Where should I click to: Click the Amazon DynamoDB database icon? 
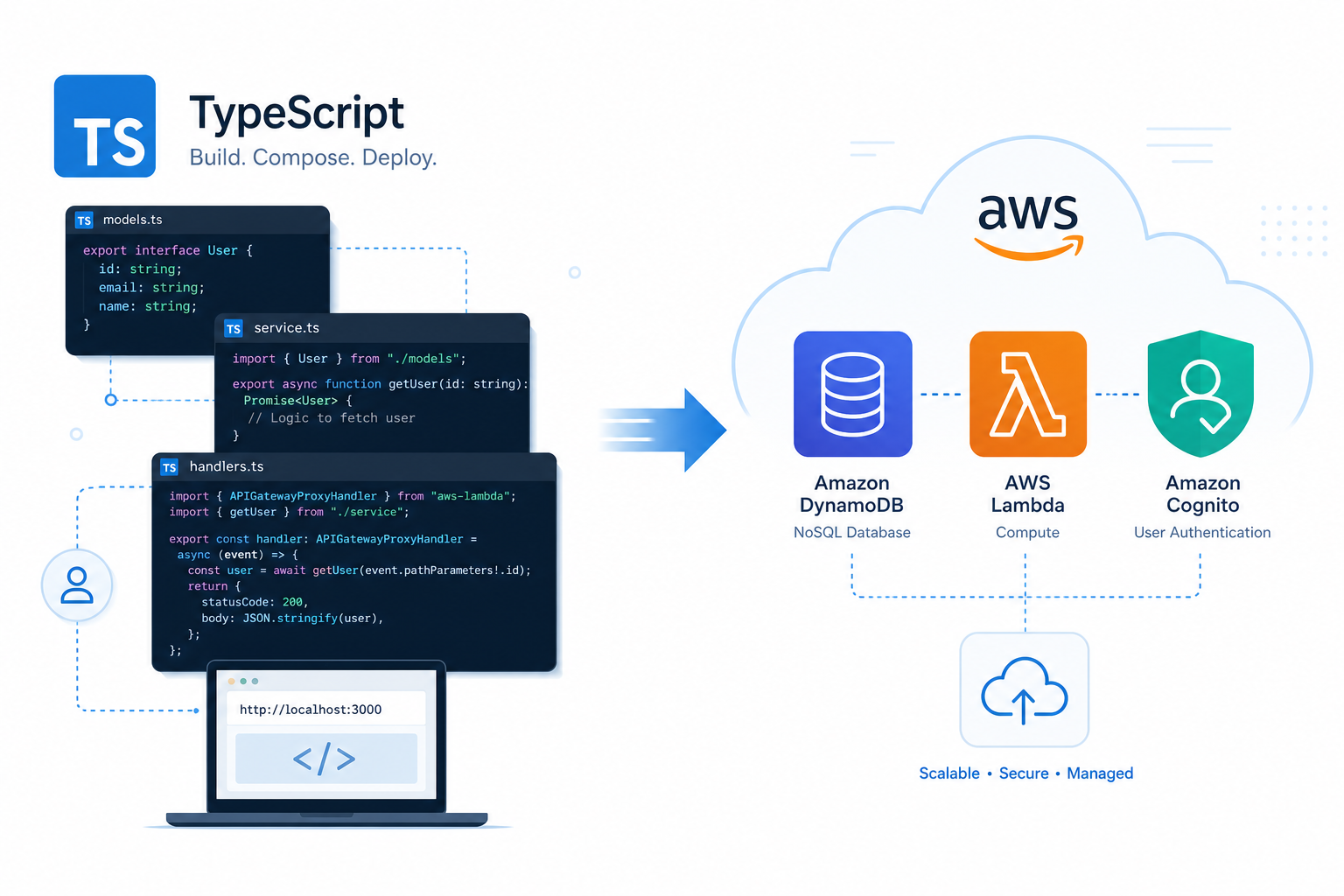[852, 394]
